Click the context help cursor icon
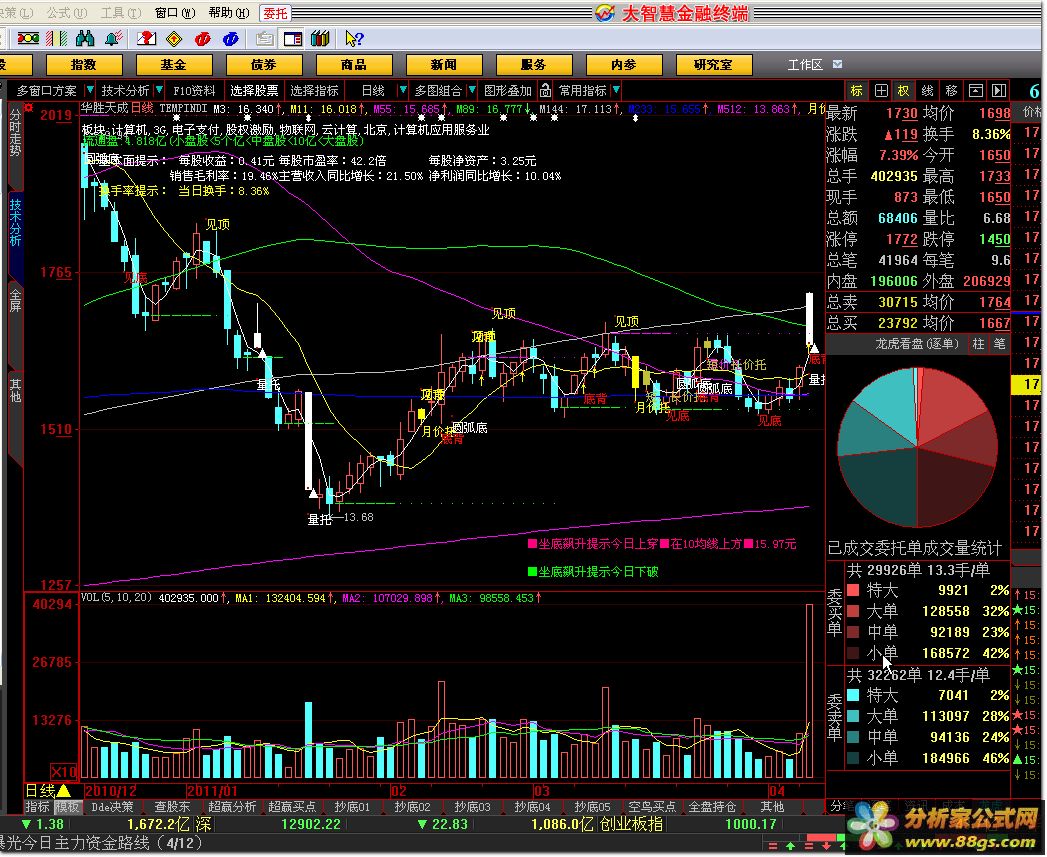The image size is (1047, 857). click(354, 39)
